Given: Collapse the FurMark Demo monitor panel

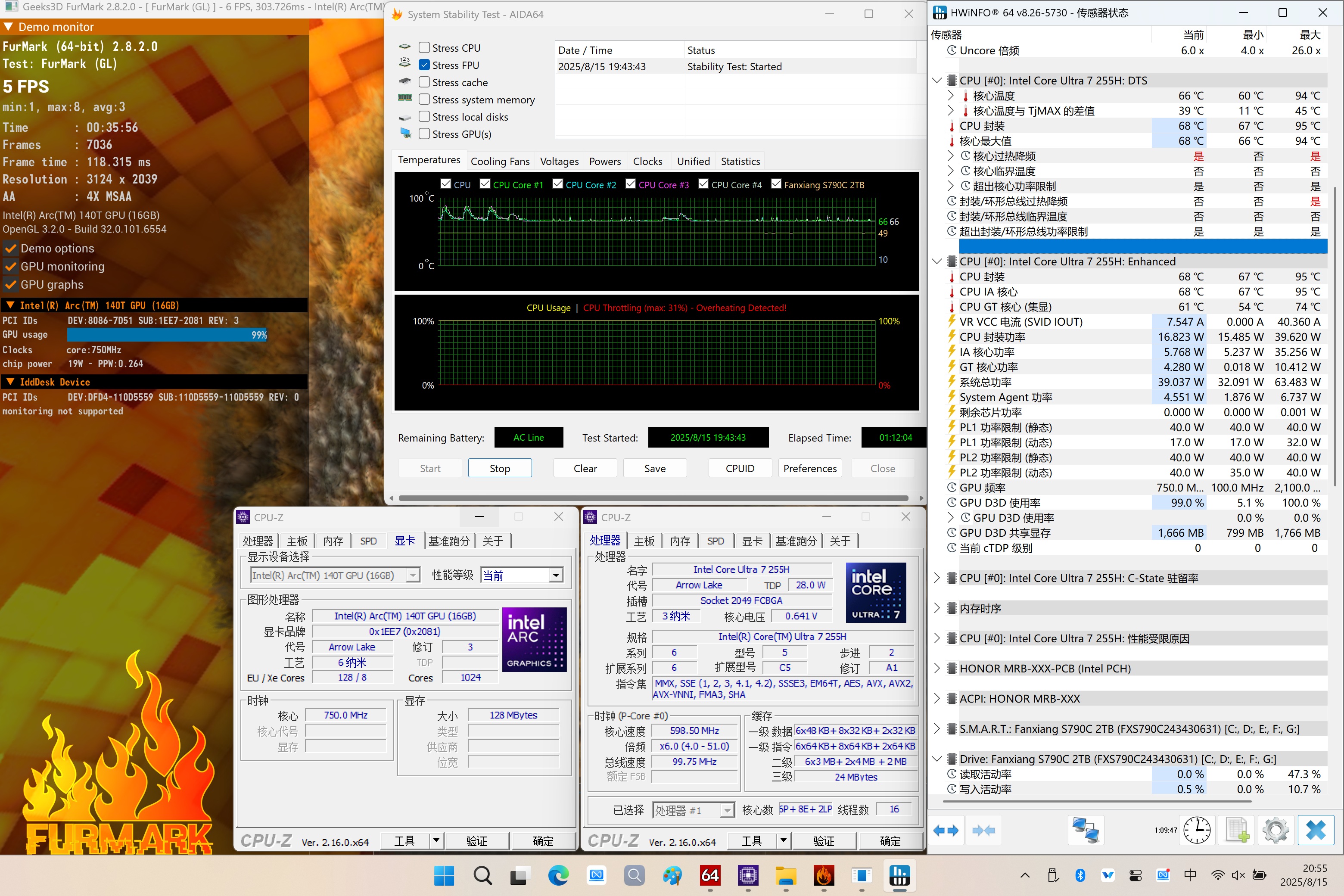Looking at the screenshot, I should (x=8, y=27).
